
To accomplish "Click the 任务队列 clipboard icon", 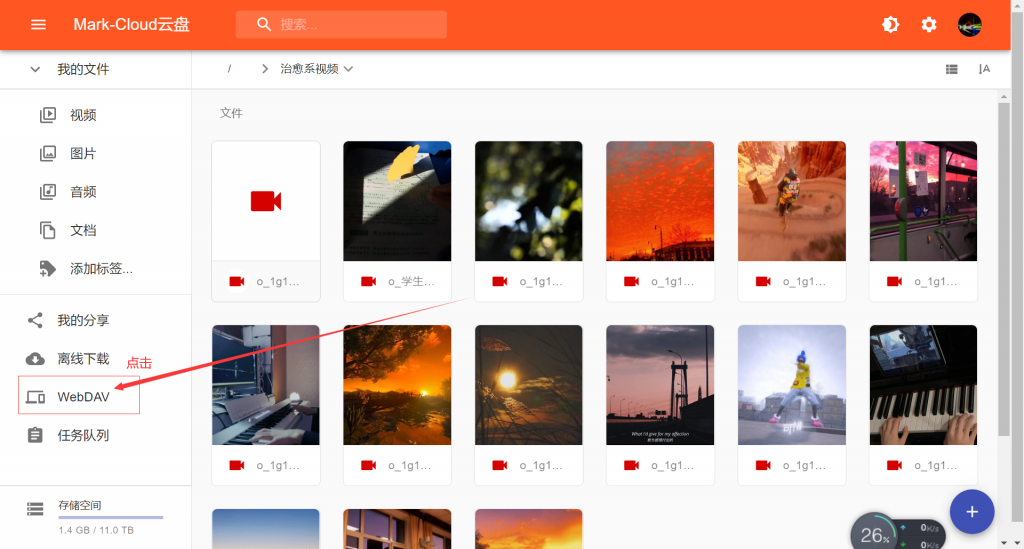I will (x=35, y=435).
